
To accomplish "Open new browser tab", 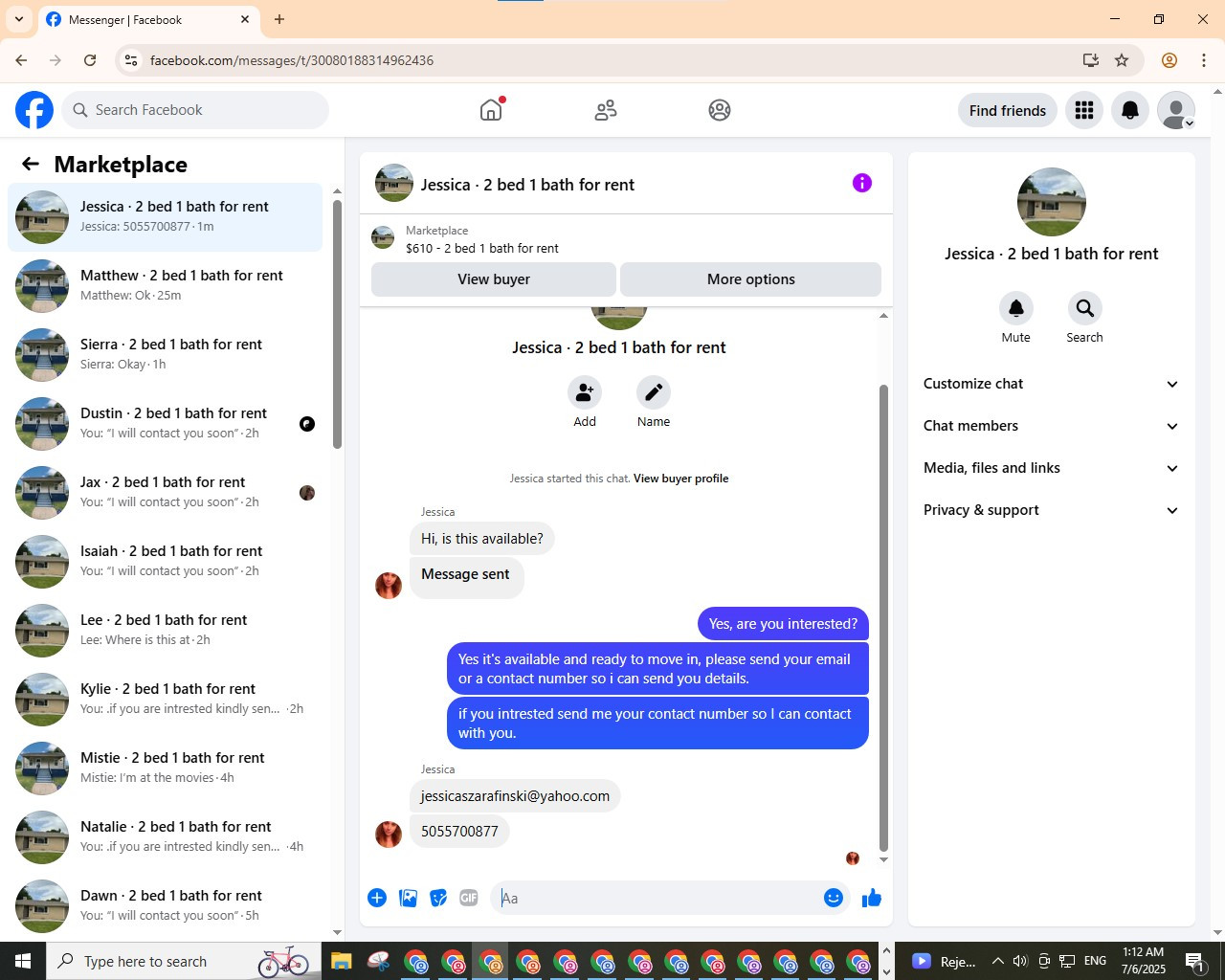I will (279, 19).
